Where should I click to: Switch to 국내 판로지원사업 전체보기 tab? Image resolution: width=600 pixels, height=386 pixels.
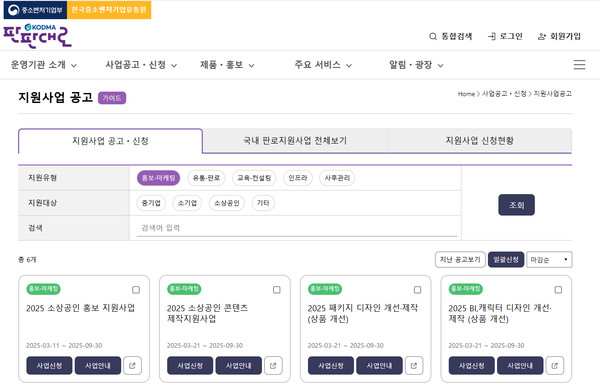[x=295, y=141]
